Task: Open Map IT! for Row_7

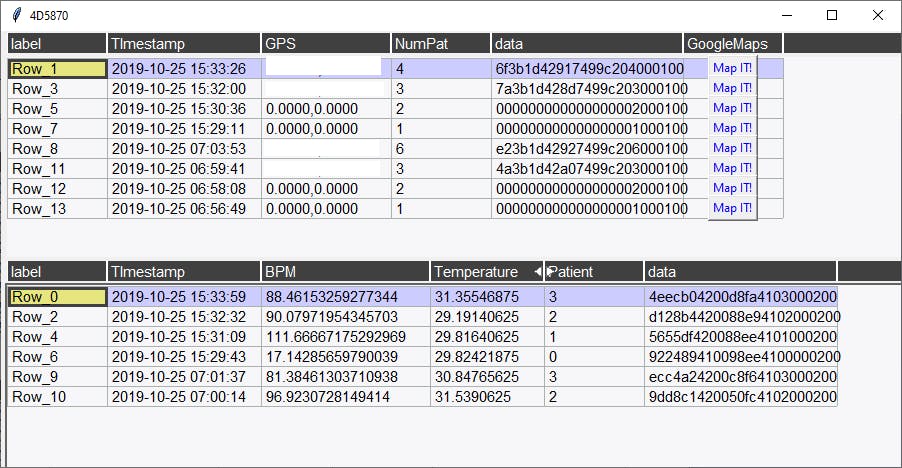Action: (x=732, y=128)
